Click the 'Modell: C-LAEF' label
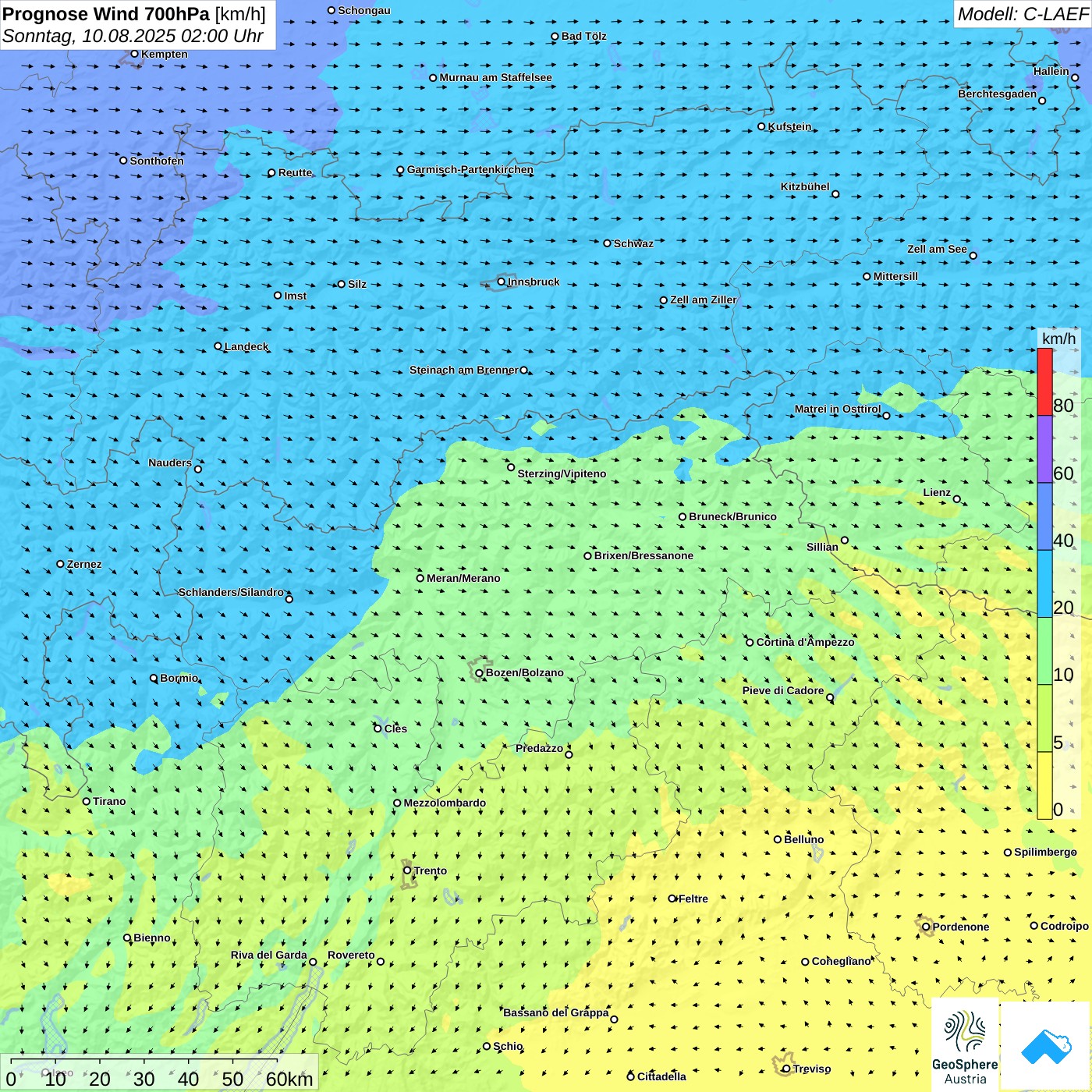Image resolution: width=1092 pixels, height=1092 pixels. [1023, 14]
